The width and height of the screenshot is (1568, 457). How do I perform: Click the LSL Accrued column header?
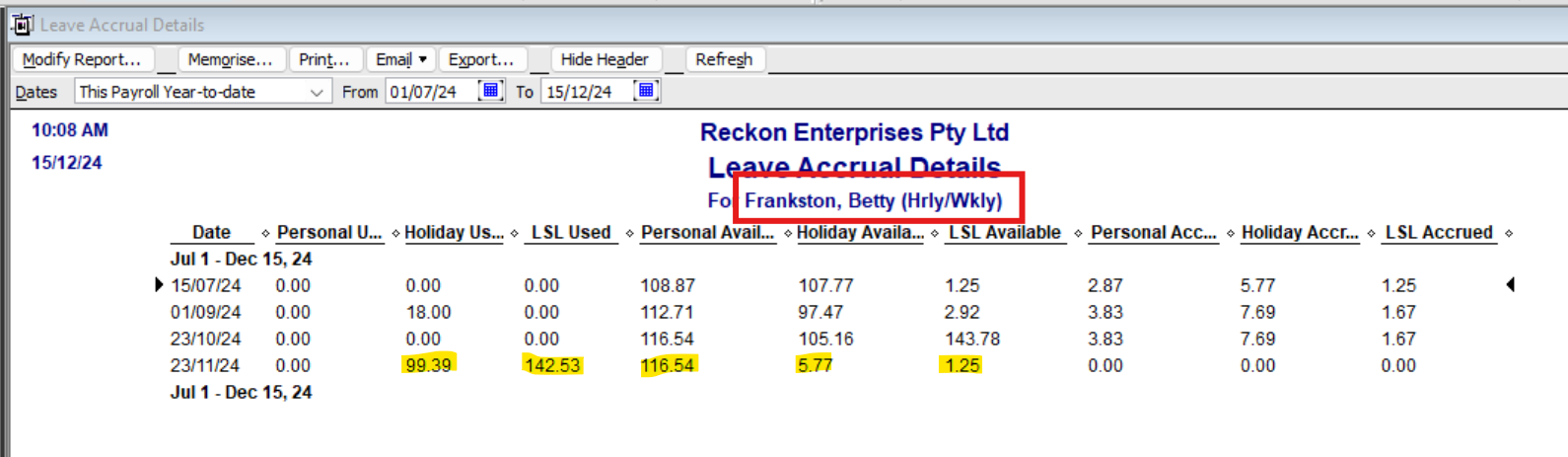click(1439, 233)
